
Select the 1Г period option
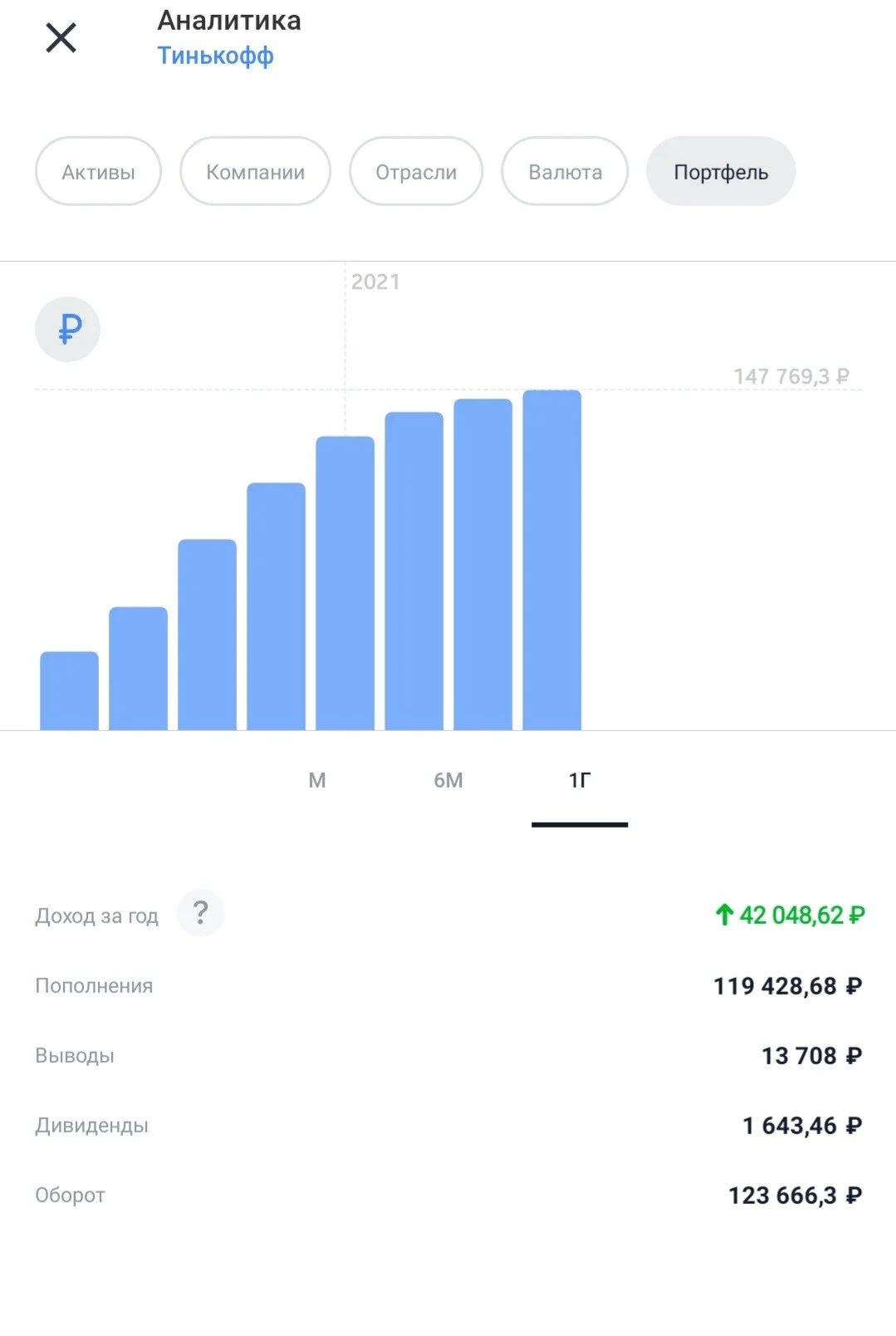580,780
